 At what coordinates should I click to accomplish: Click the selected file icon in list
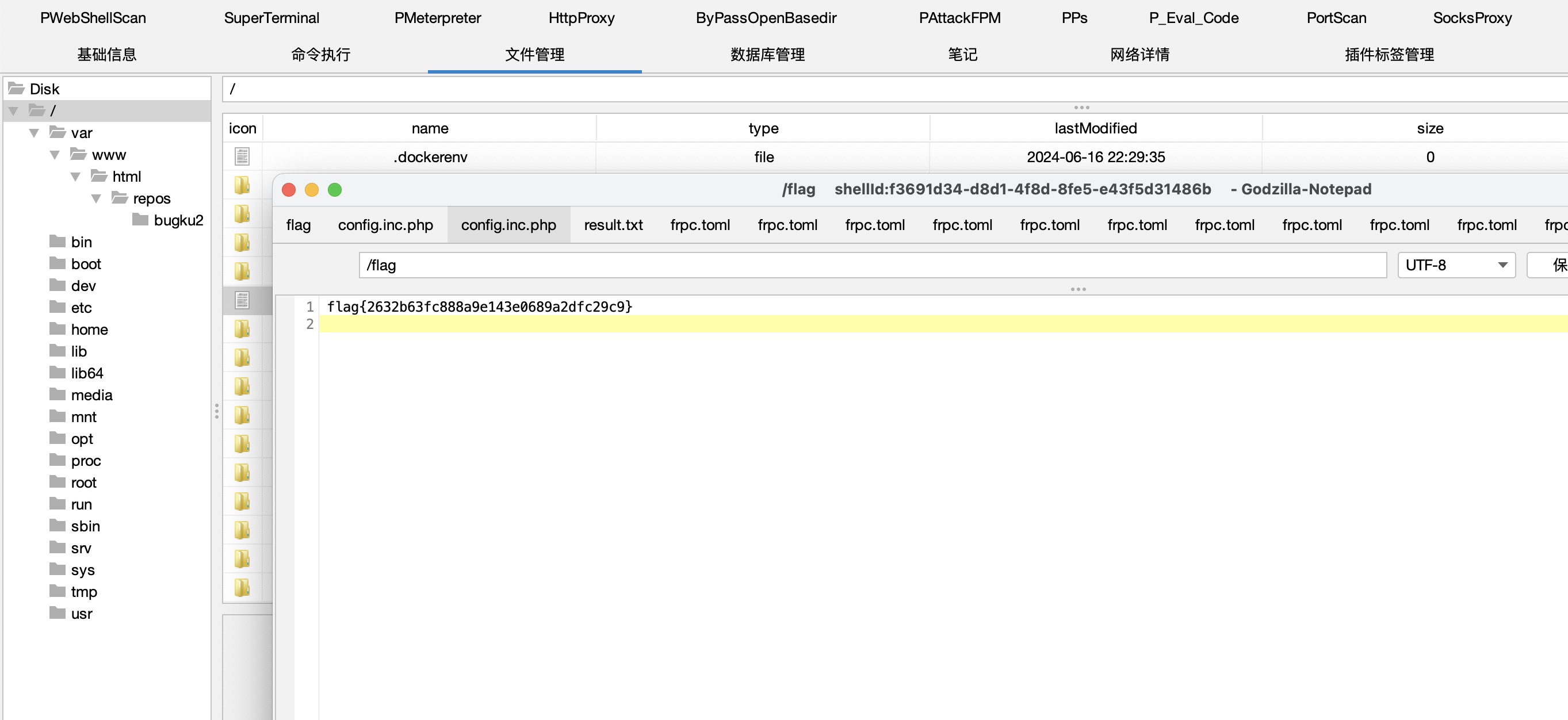(x=242, y=300)
